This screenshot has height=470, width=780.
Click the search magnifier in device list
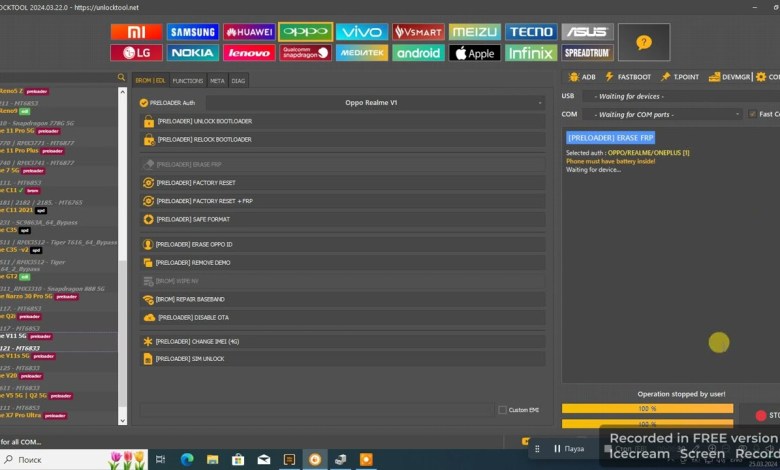coord(122,78)
